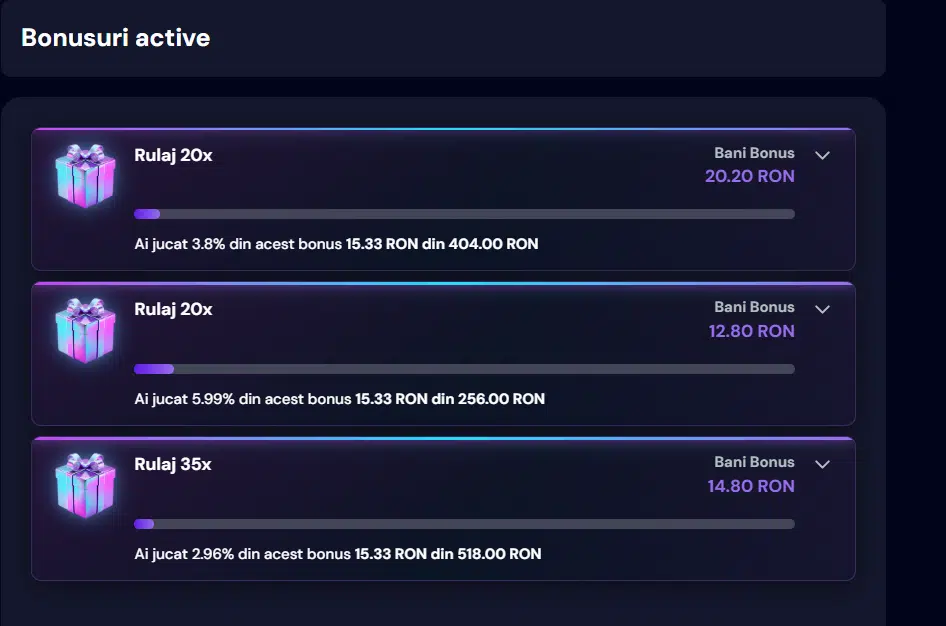946x626 pixels.
Task: Click the 20.20 RON bonus amount
Action: pos(750,176)
